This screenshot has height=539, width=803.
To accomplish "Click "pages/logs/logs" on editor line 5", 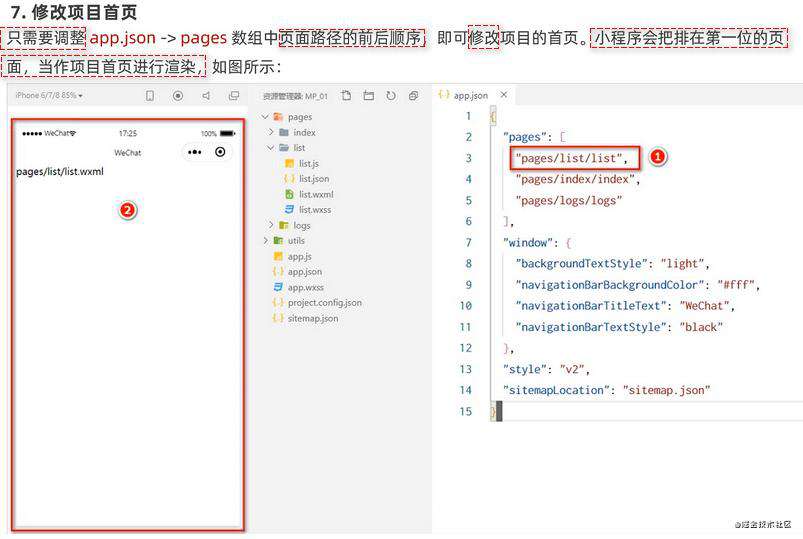I will click(x=568, y=200).
